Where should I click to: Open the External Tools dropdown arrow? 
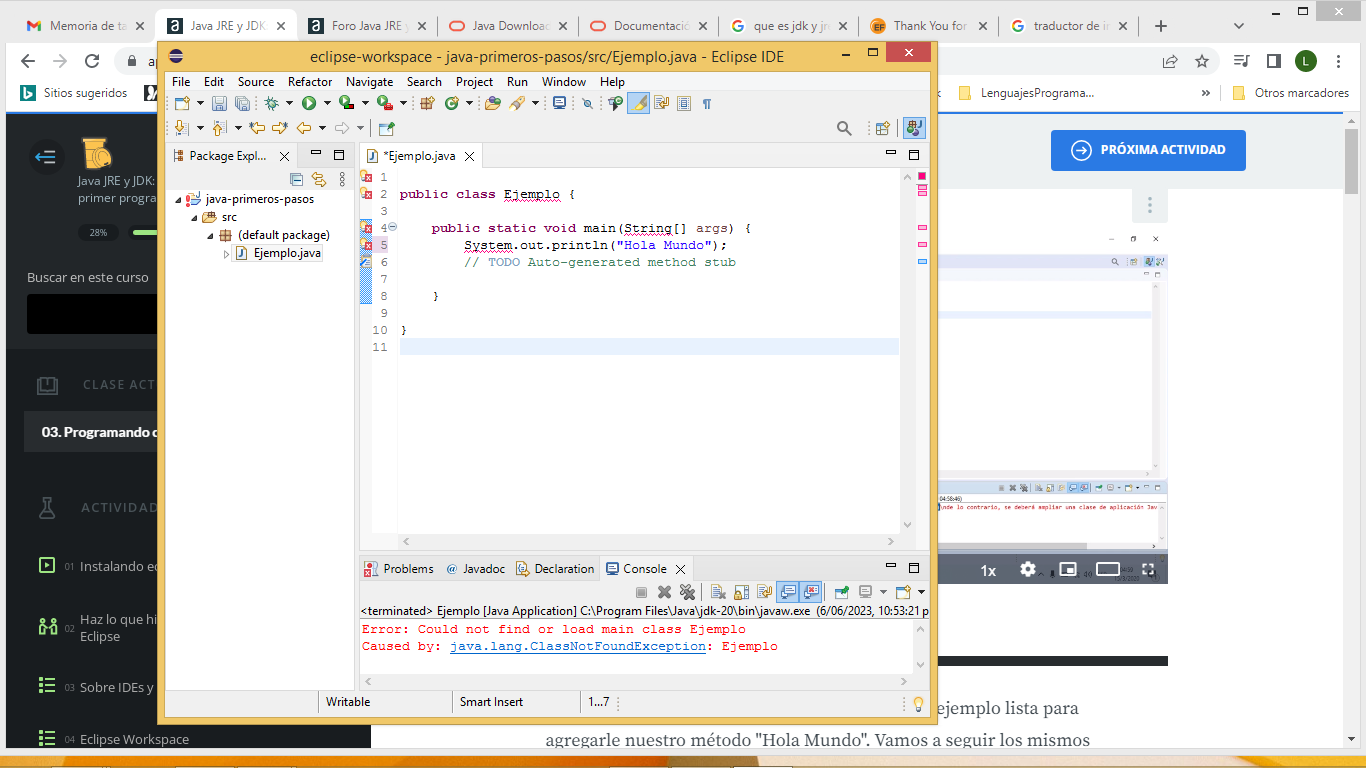coord(403,103)
